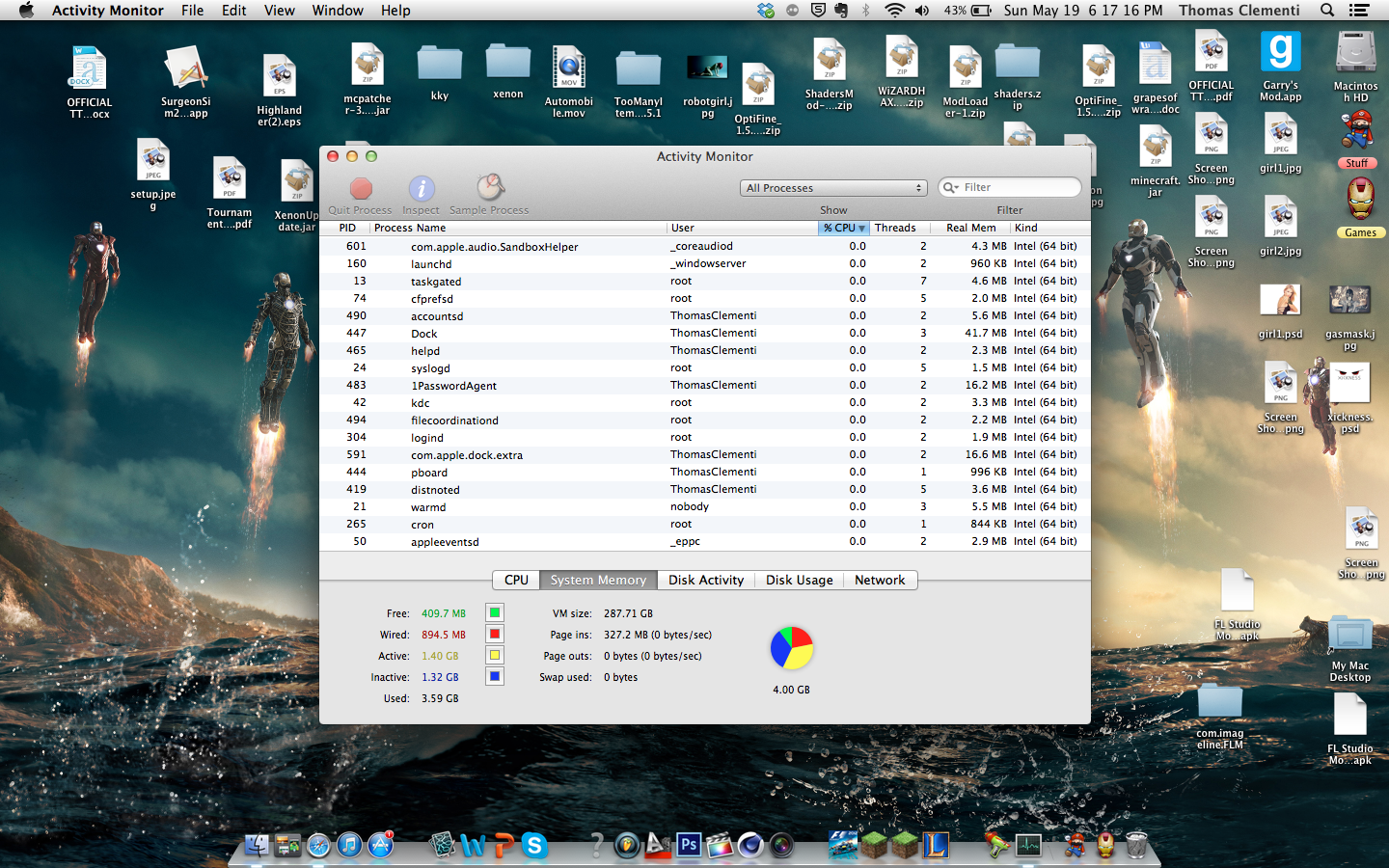Select the System Memory tab
This screenshot has height=868, width=1389.
[x=598, y=580]
